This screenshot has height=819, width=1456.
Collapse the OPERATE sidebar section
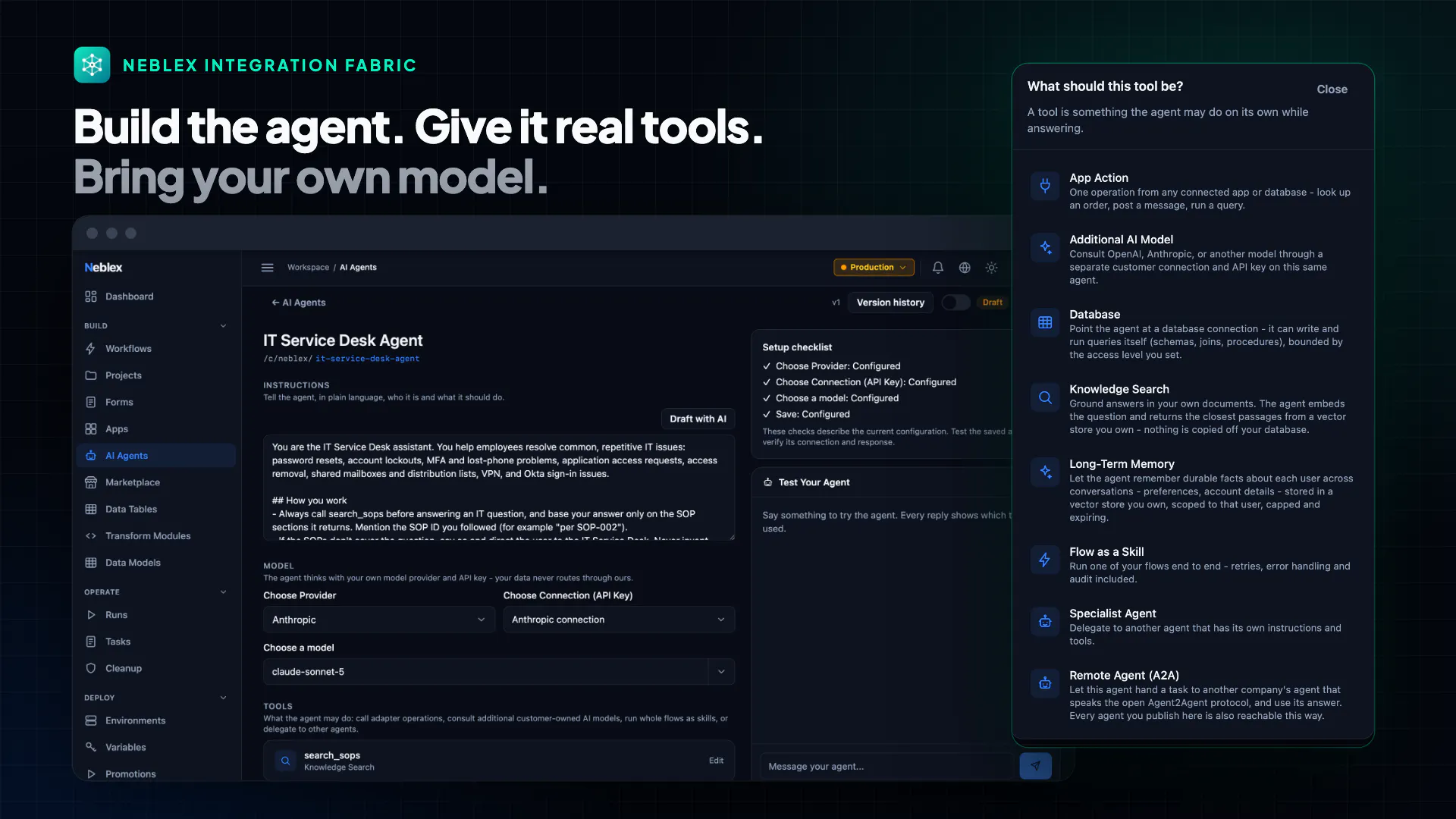(x=223, y=592)
